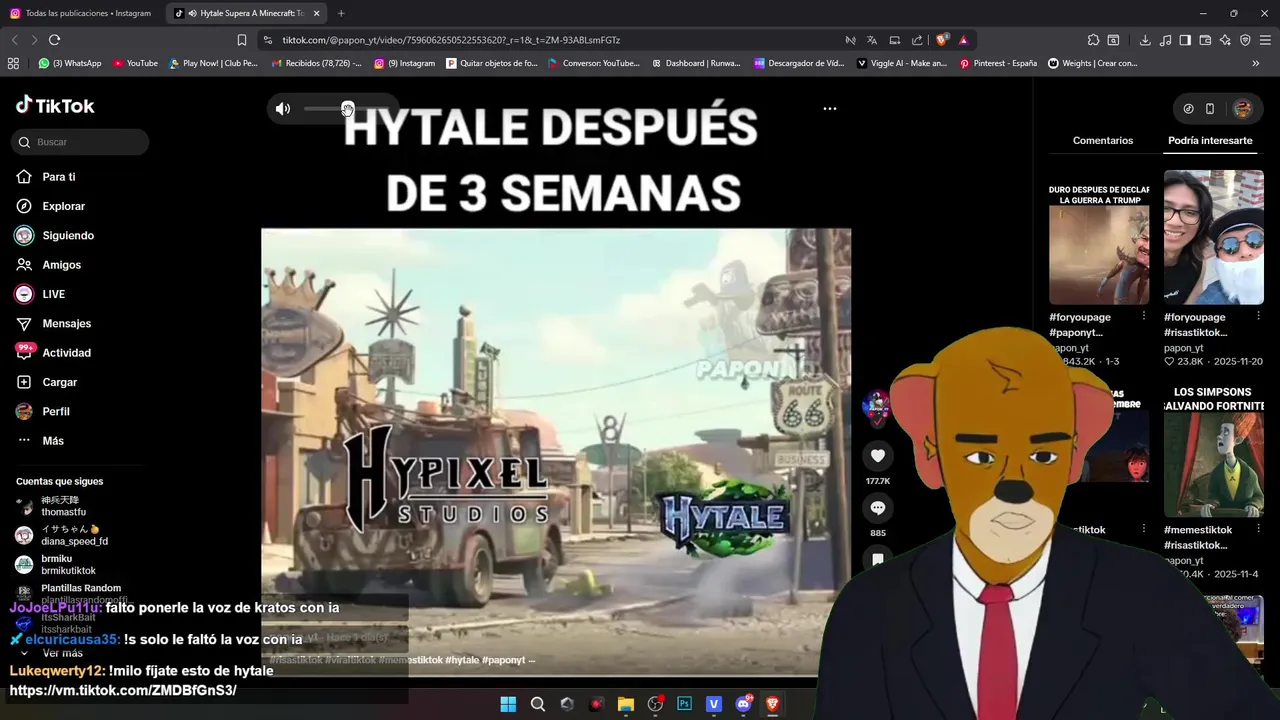This screenshot has height=720, width=1280.
Task: Click the TikTok URL address bar
Action: 451,40
